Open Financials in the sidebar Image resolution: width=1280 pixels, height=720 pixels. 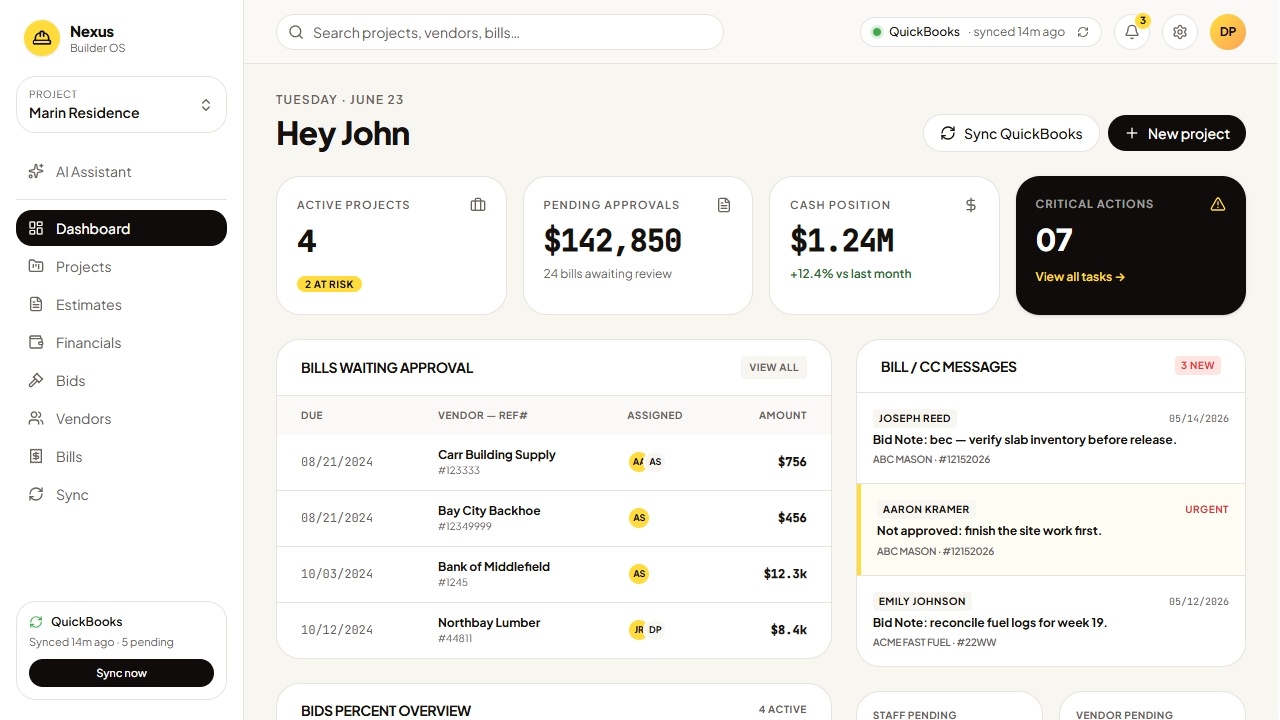tap(121, 342)
